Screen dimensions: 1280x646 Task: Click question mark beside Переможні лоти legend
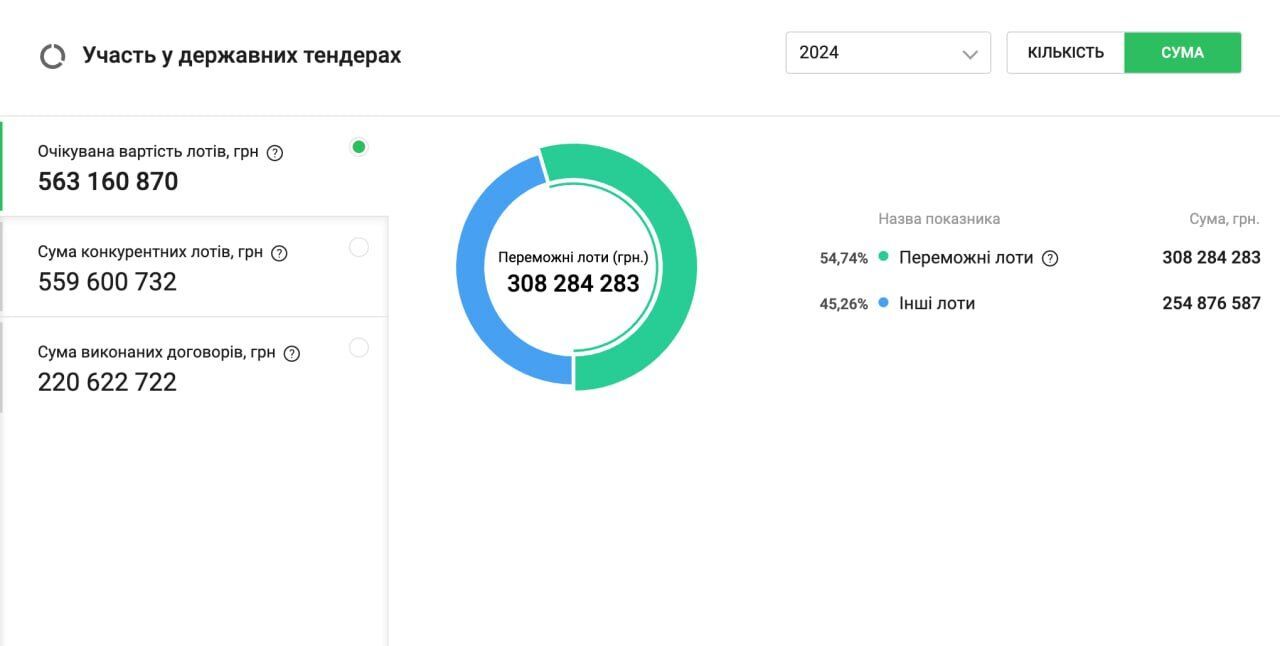click(1050, 258)
